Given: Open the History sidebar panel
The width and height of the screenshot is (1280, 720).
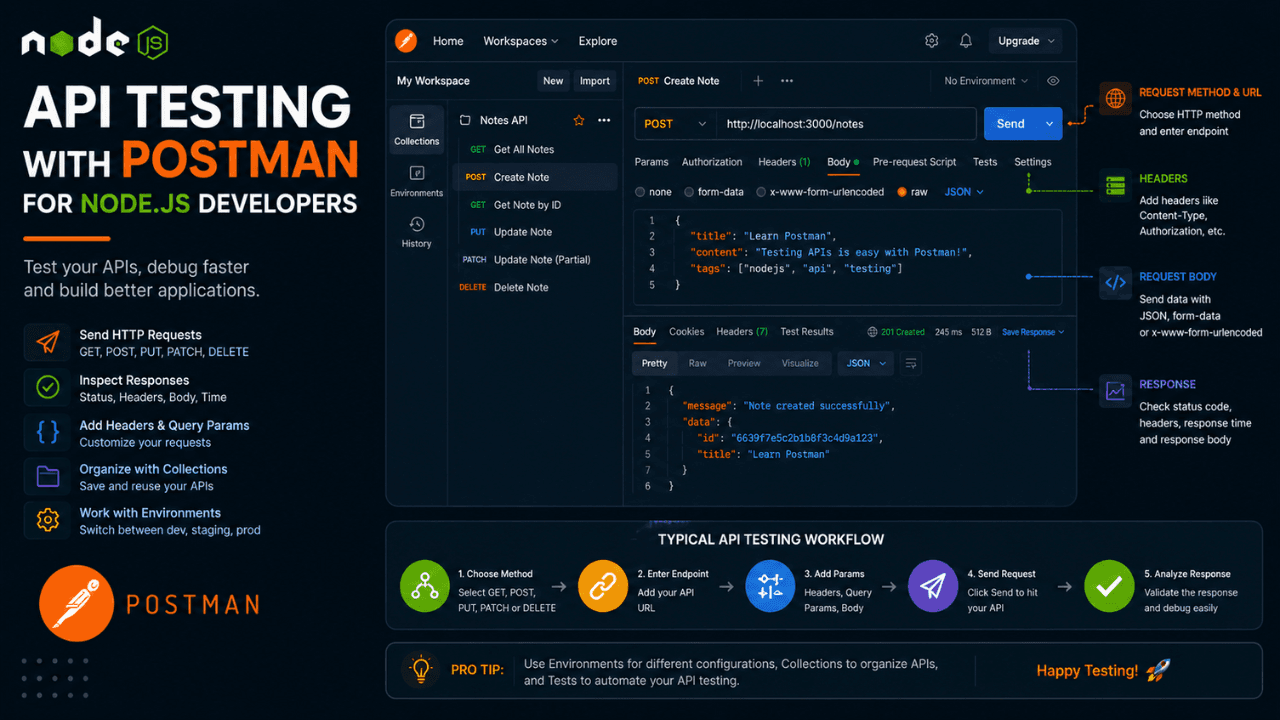Looking at the screenshot, I should [417, 231].
